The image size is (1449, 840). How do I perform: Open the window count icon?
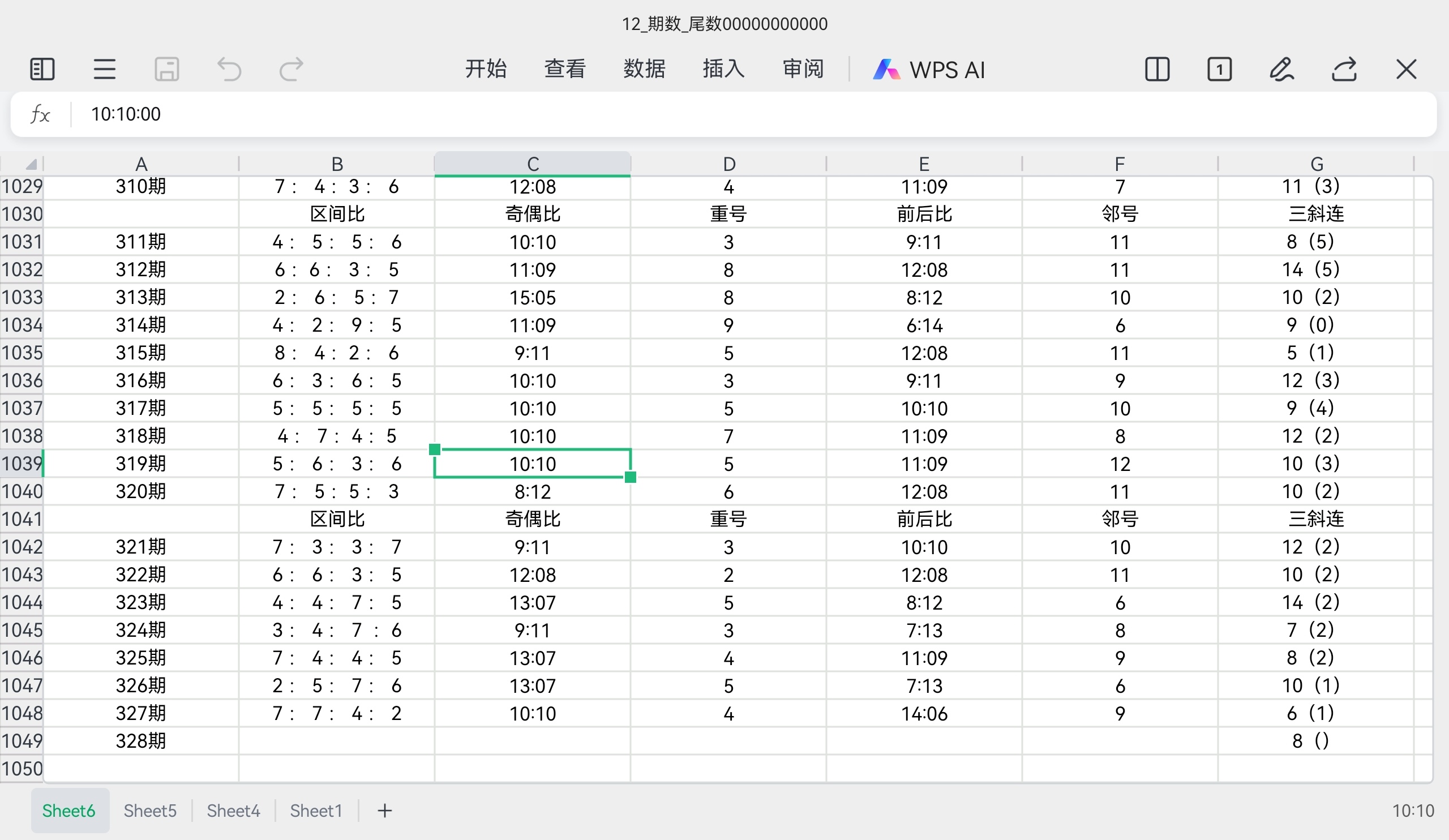pyautogui.click(x=1219, y=70)
